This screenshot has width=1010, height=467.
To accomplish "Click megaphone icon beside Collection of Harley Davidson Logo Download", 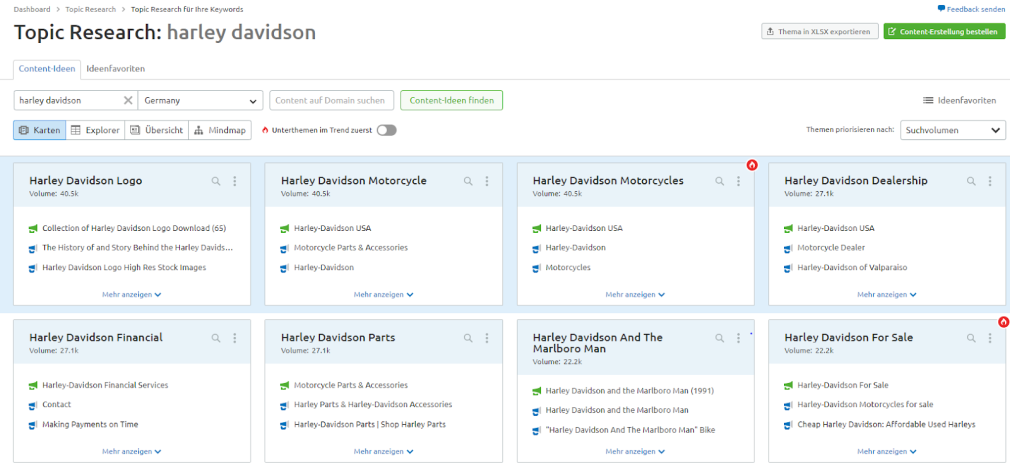I will coord(33,229).
